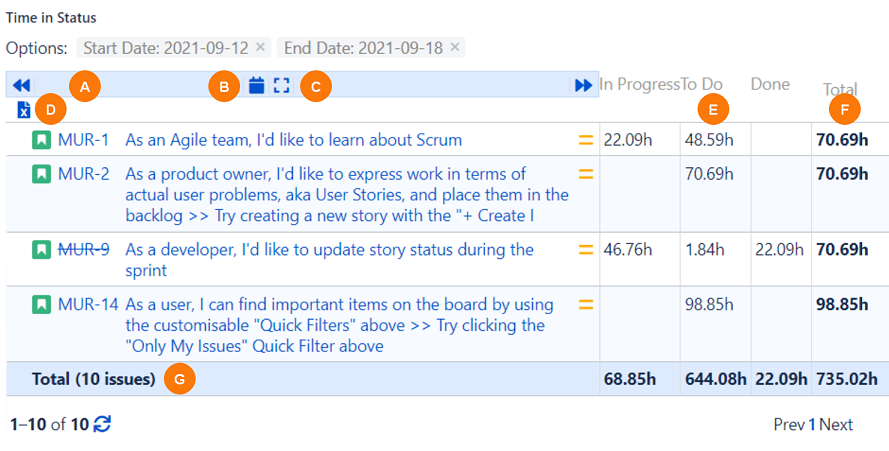Click the fast-forward double-arrow icon
Viewport: 889px width, 451px height.
click(583, 86)
